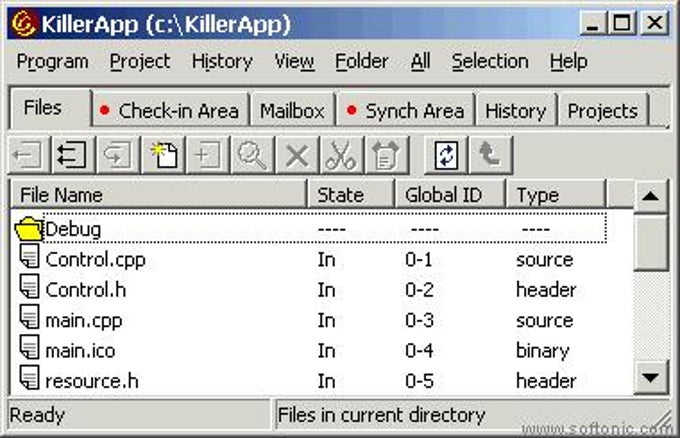Click the document icon beside resource.h

point(29,377)
